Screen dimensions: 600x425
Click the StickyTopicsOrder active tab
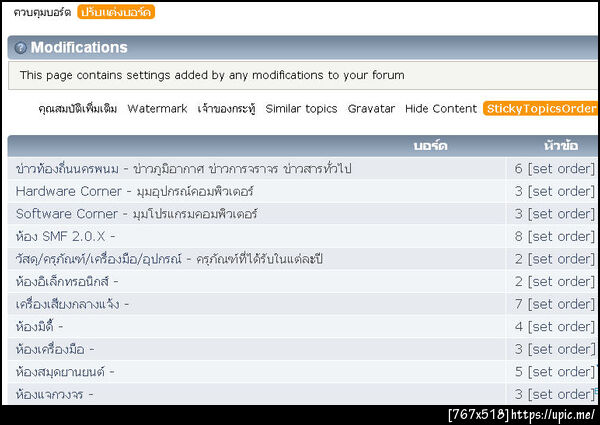point(540,109)
